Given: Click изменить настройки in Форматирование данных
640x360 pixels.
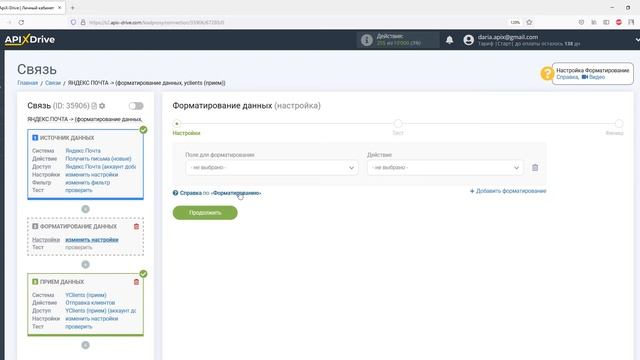Looking at the screenshot, I should (x=92, y=240).
